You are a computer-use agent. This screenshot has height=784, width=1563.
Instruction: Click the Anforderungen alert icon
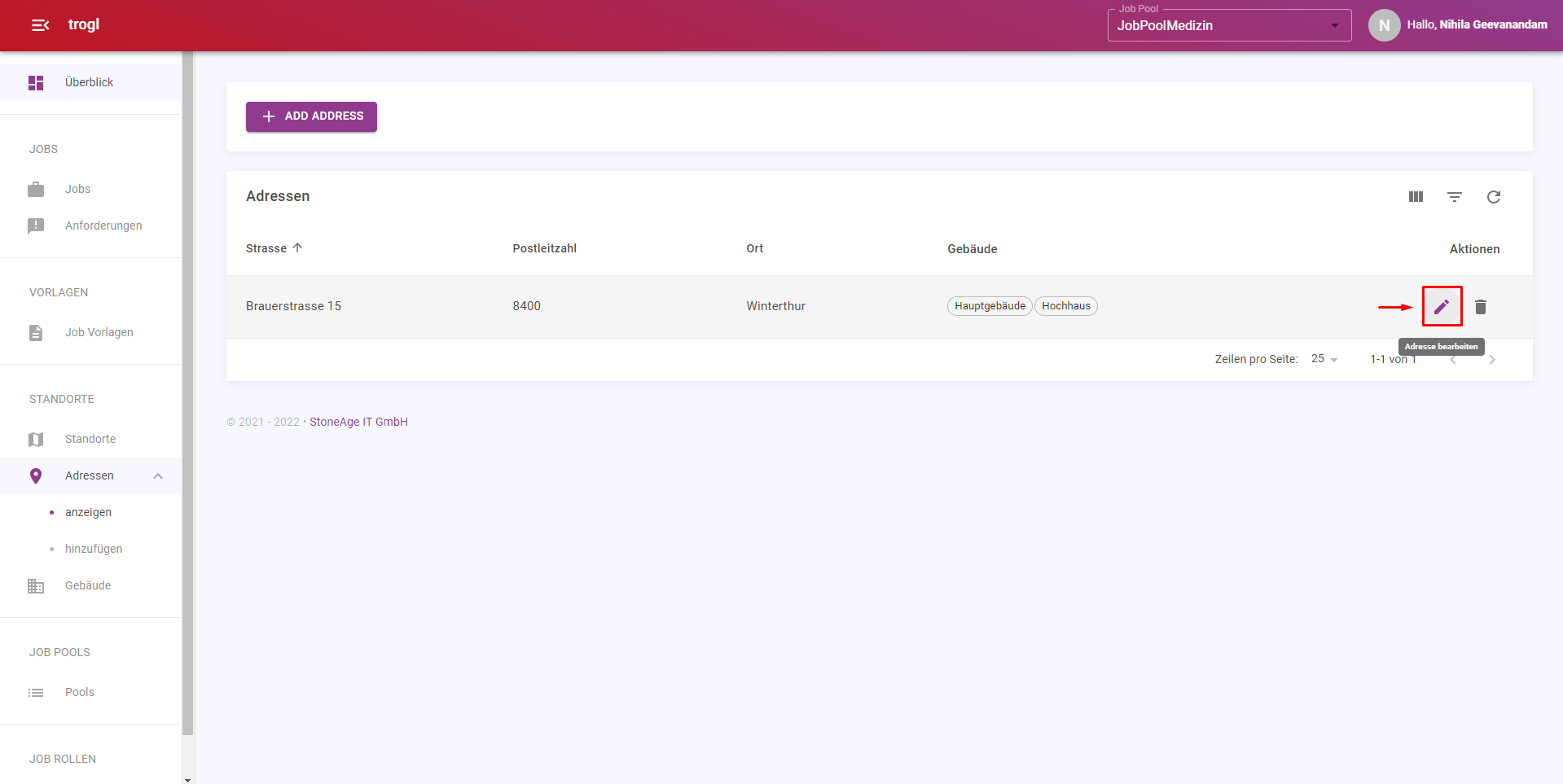coord(36,226)
